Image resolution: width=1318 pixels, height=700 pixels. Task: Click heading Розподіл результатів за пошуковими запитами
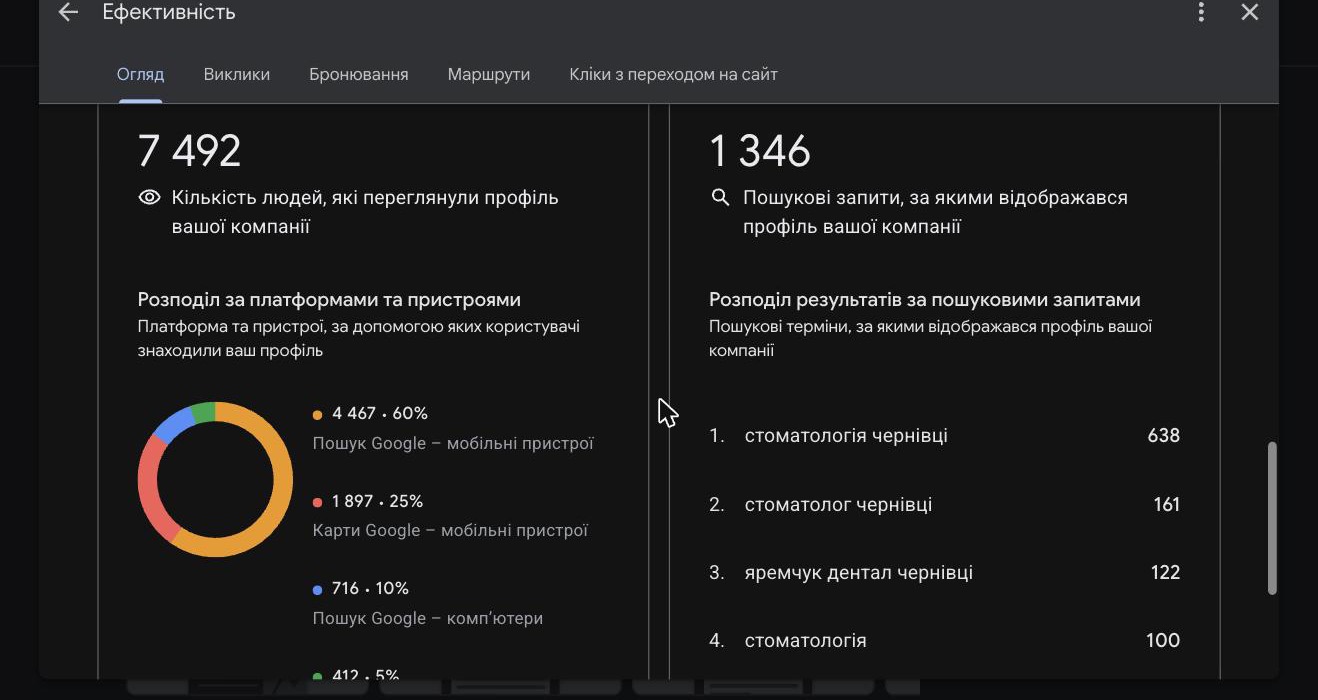pos(925,300)
